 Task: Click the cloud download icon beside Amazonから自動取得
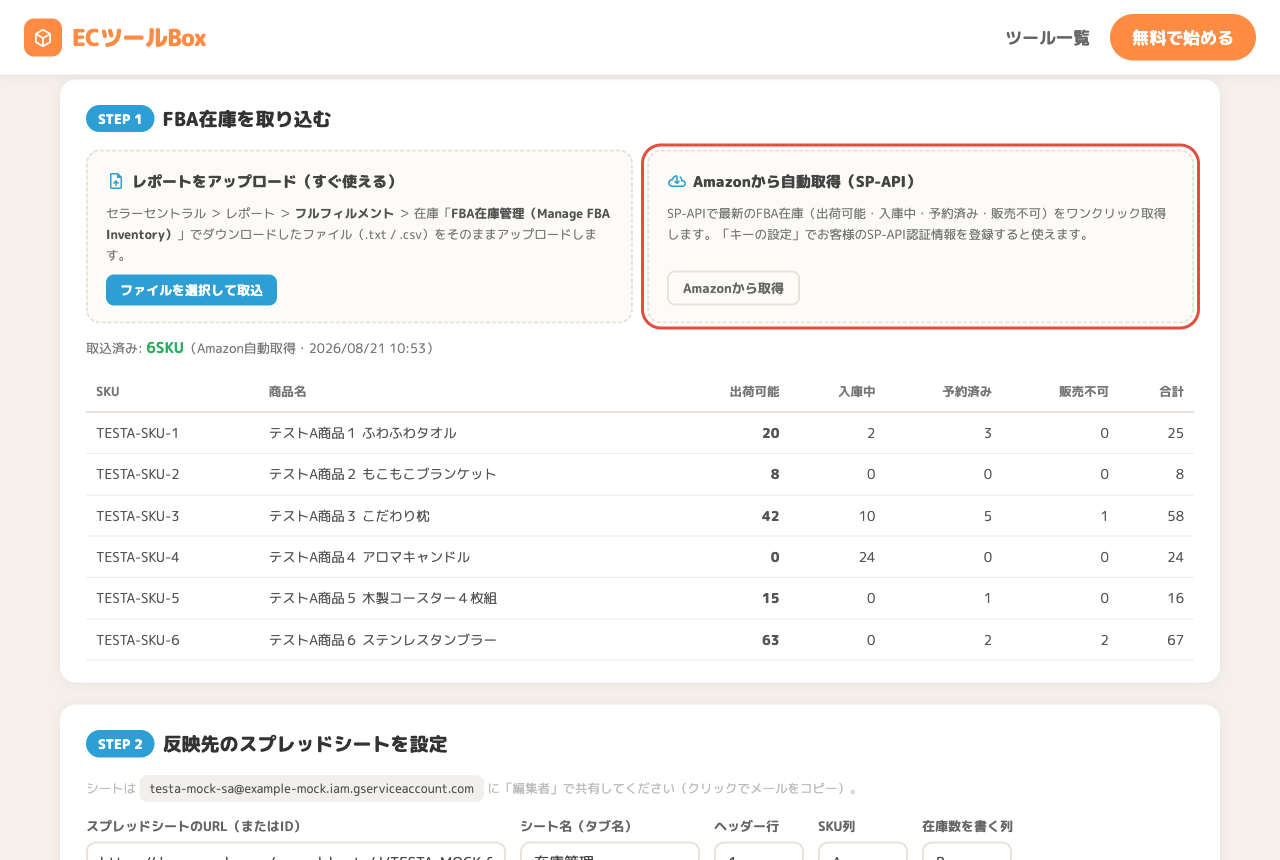677,181
